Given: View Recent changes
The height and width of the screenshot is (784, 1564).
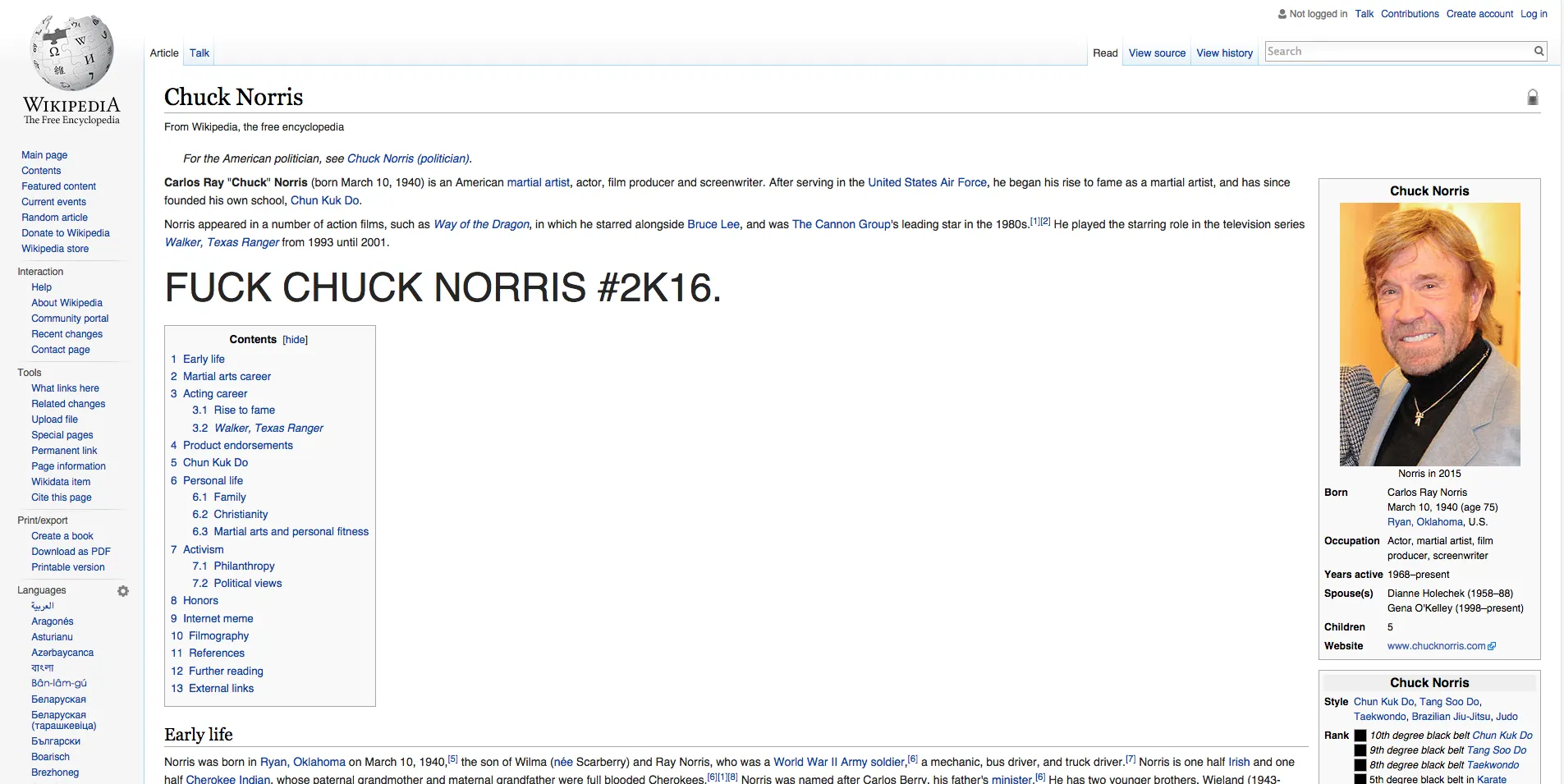Looking at the screenshot, I should 67,334.
